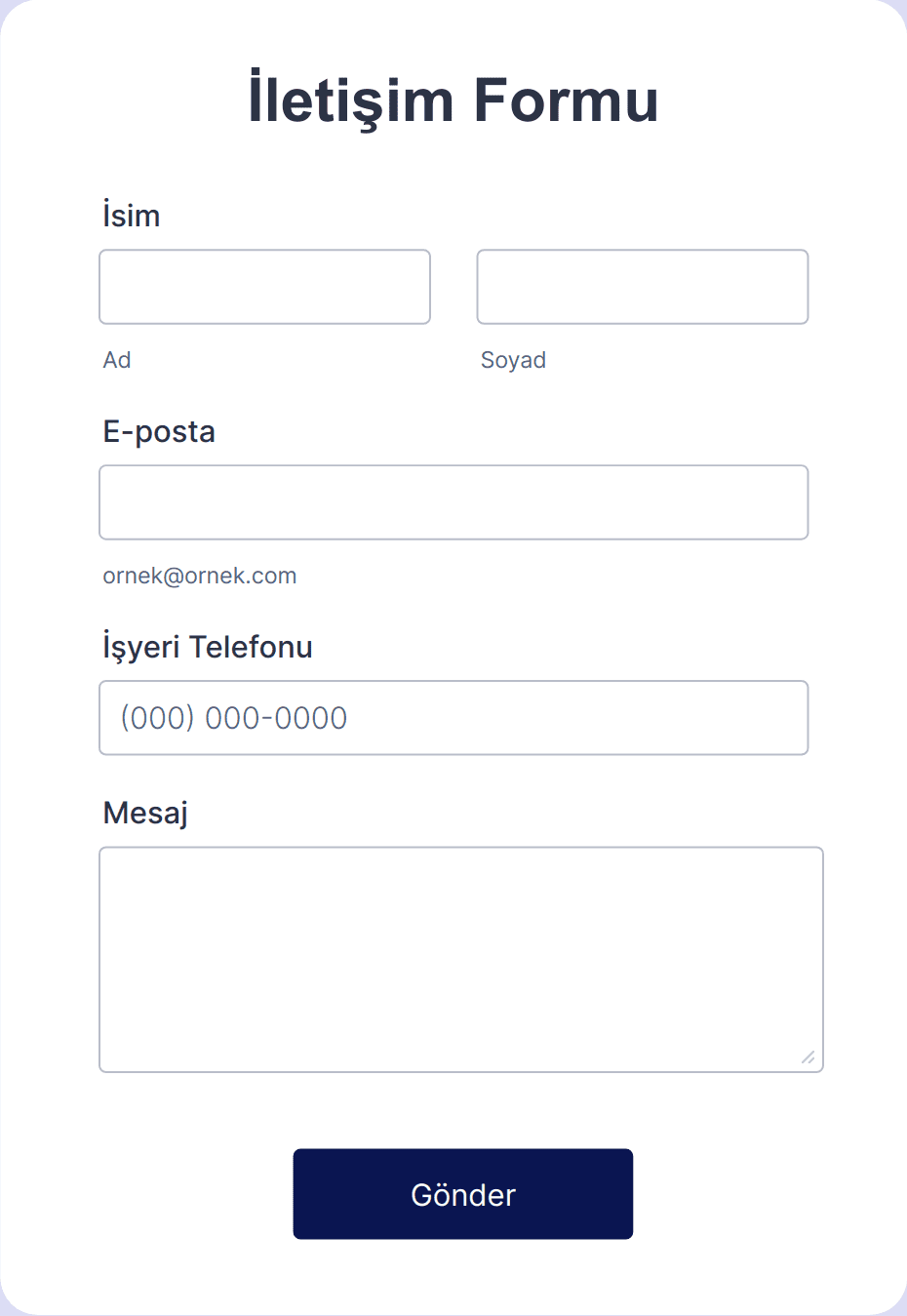Click the word Formu in the title
The width and height of the screenshot is (907, 1316).
pyautogui.click(x=567, y=100)
